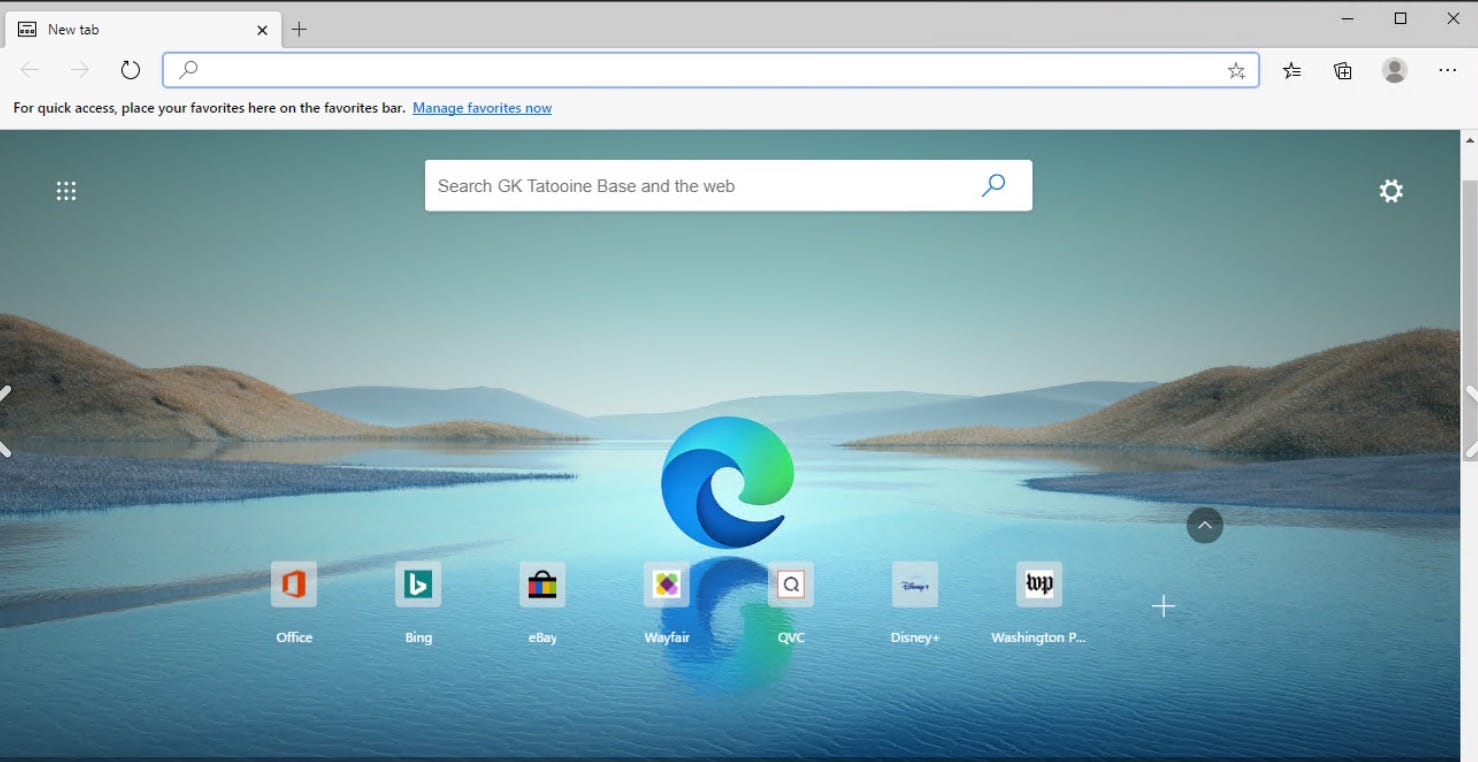Open the Settings and more ellipsis menu

click(x=1447, y=70)
